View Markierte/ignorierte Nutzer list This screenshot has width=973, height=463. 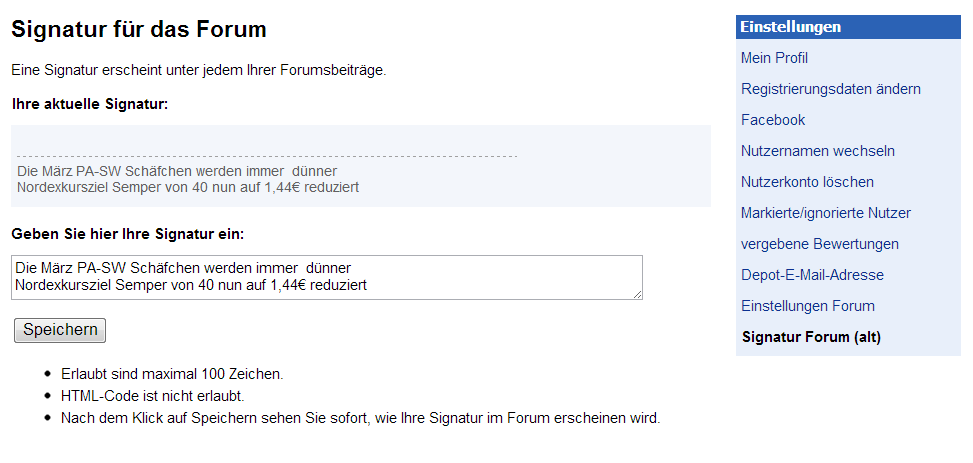pyautogui.click(x=825, y=213)
